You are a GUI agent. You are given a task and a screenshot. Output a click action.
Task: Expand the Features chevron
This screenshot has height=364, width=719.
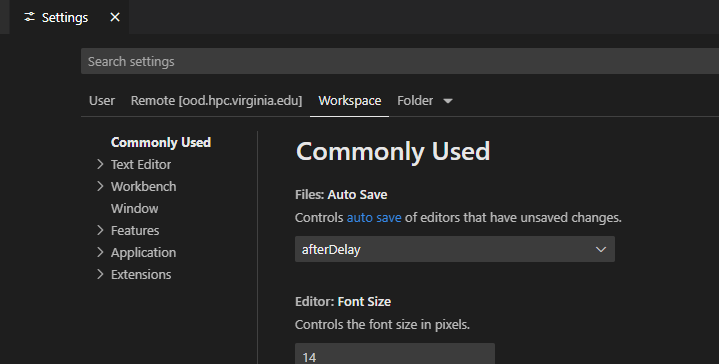pyautogui.click(x=100, y=230)
